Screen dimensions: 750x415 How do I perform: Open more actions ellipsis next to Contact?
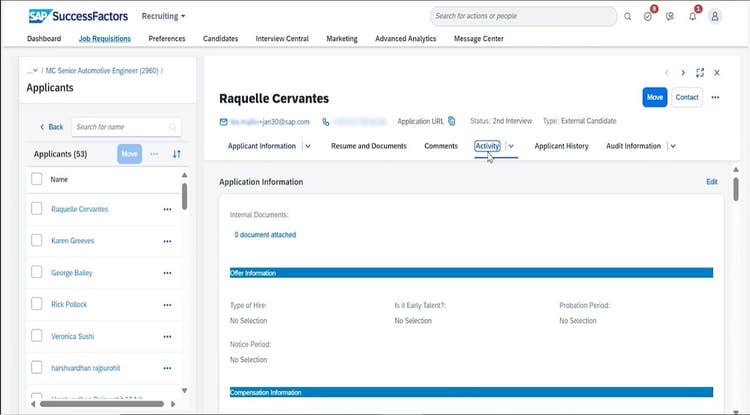(715, 98)
